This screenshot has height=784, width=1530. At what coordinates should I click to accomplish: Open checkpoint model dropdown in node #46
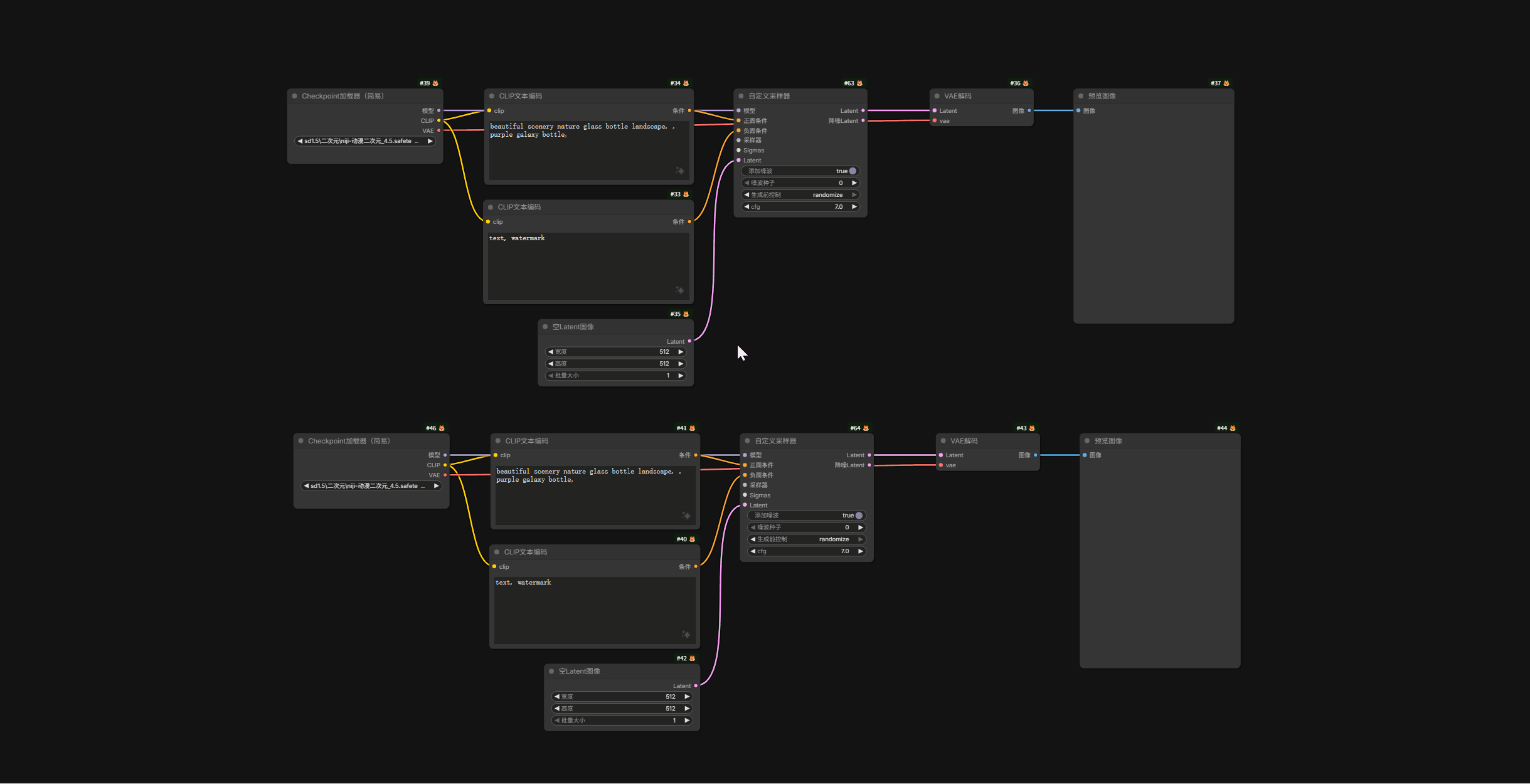coord(371,486)
